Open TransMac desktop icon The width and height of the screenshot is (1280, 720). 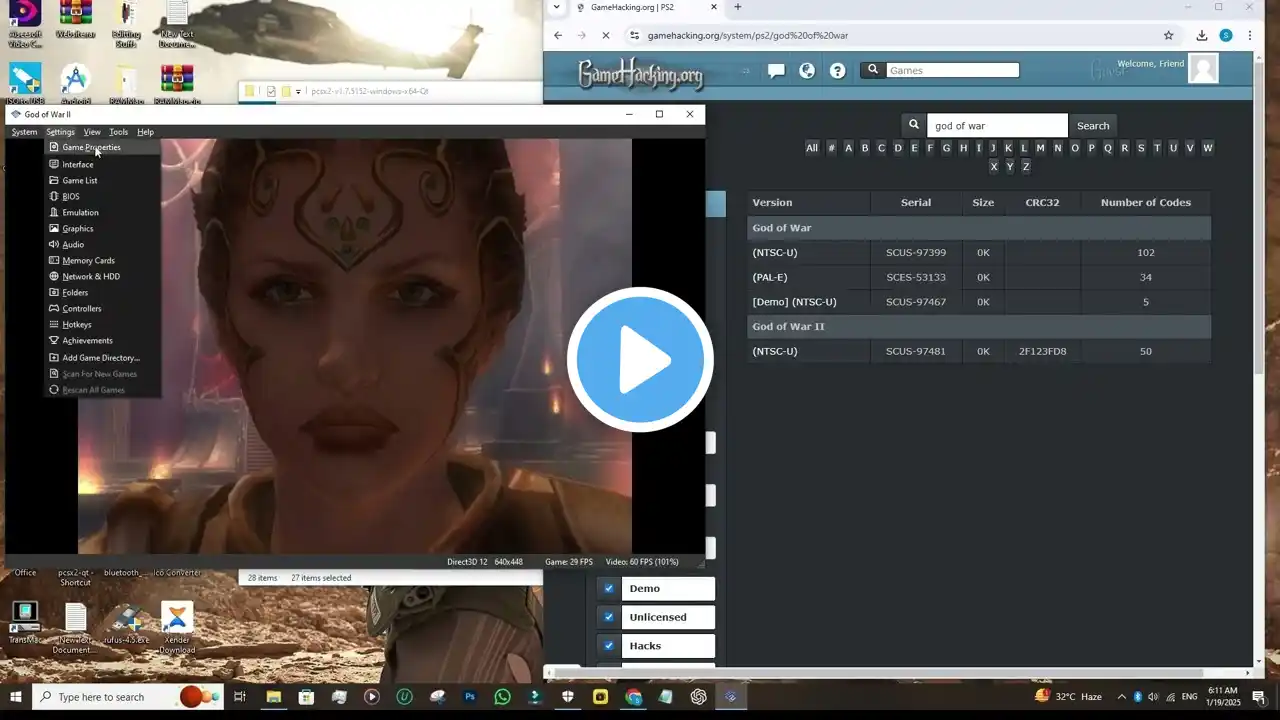click(x=25, y=623)
